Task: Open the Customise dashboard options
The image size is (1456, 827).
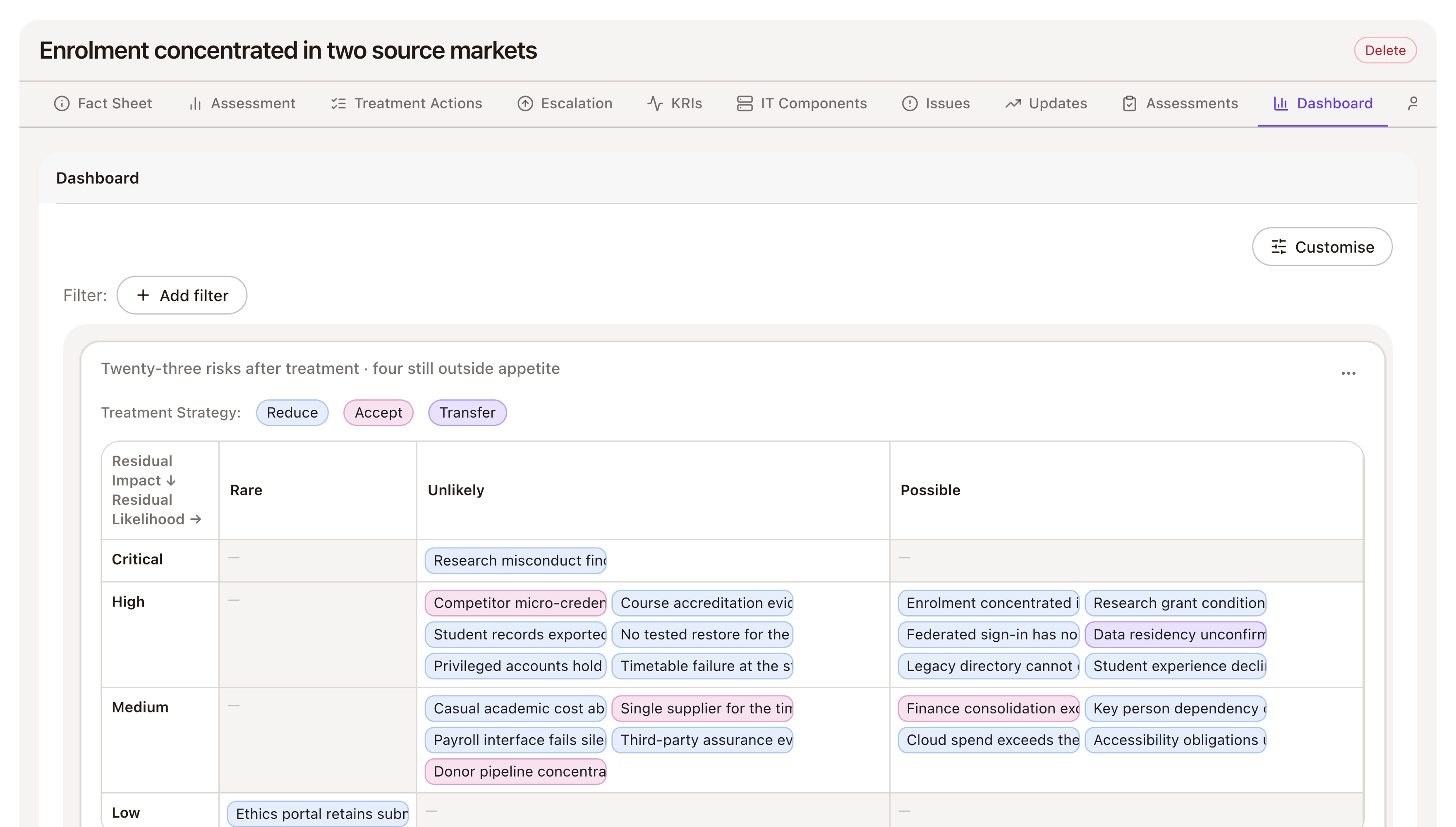Action: click(1322, 246)
